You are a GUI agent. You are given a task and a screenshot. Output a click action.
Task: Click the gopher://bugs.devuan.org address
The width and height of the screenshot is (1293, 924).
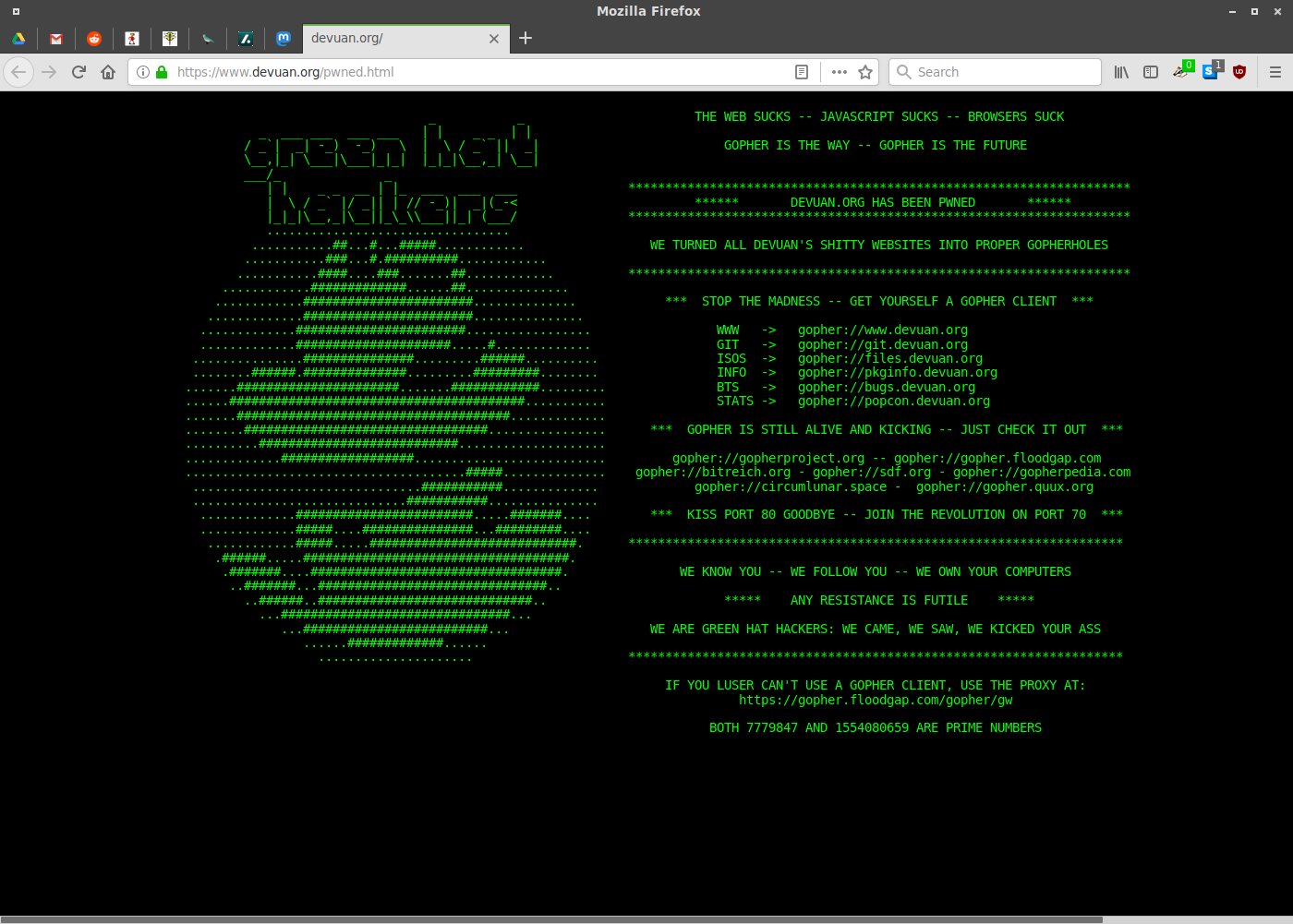887,388
